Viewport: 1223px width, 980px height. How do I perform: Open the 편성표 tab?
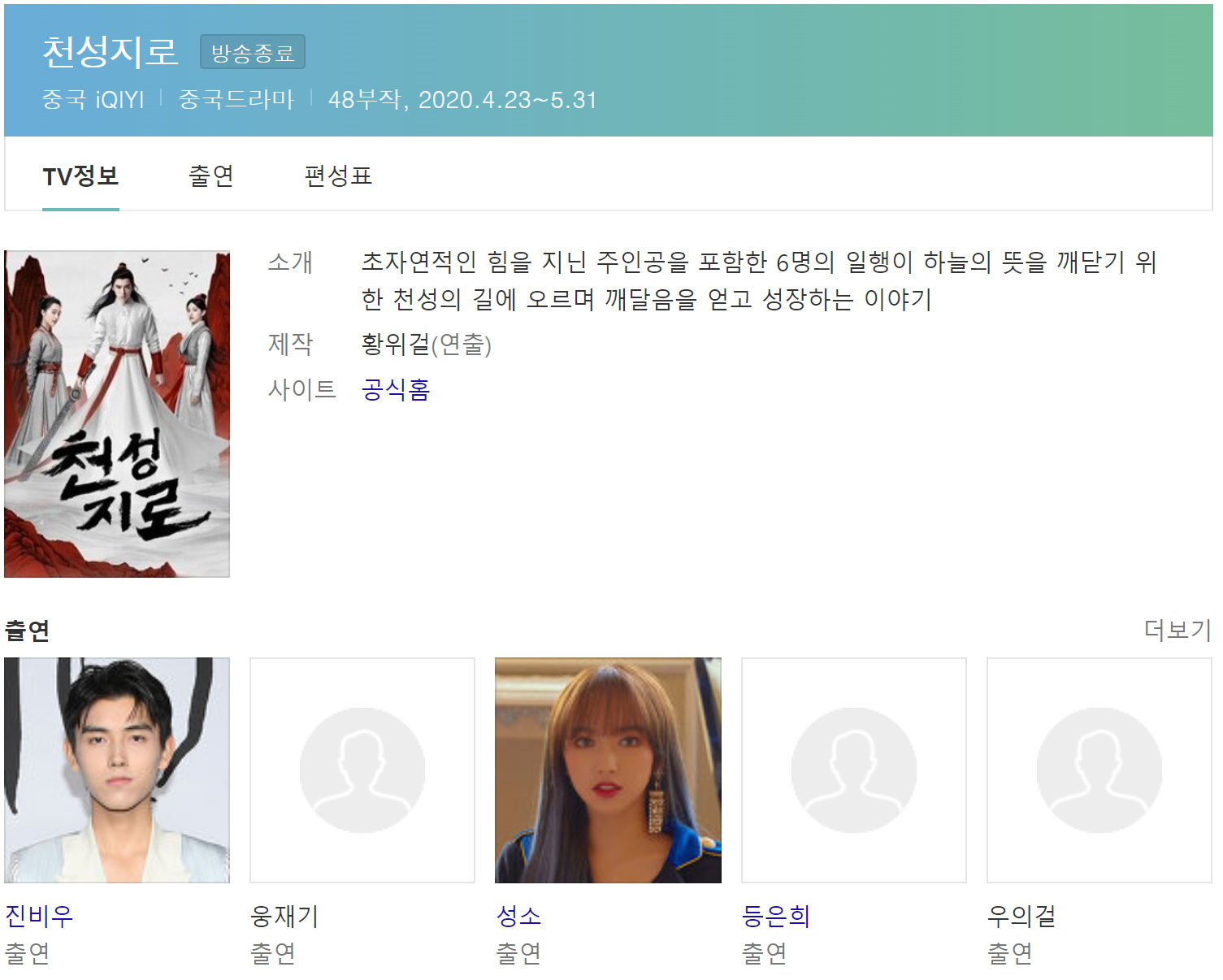[x=338, y=176]
